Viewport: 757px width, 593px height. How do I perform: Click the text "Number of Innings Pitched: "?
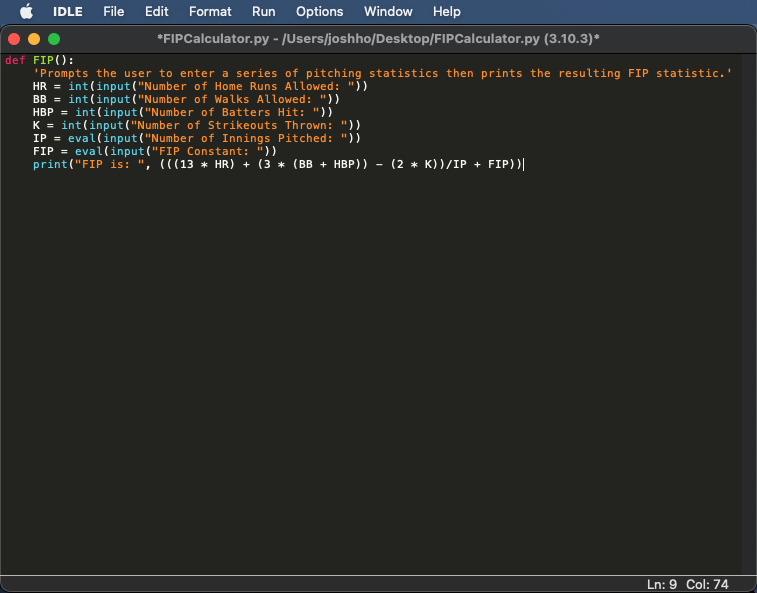(246, 139)
